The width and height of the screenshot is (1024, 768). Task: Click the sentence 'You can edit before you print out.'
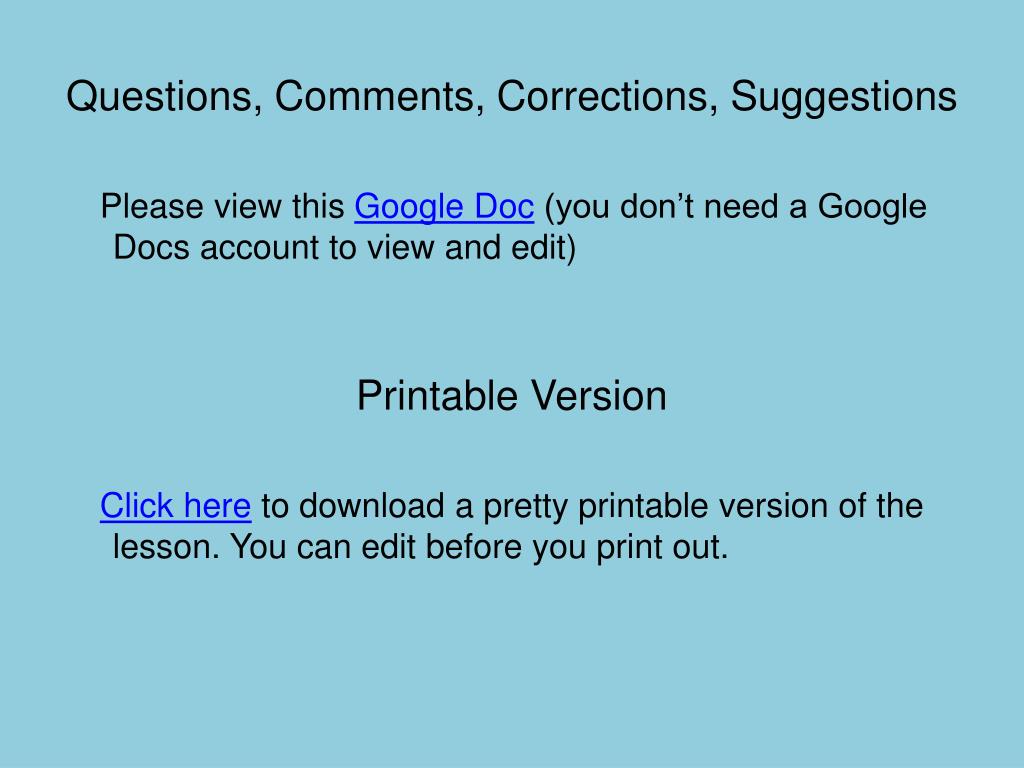(479, 547)
